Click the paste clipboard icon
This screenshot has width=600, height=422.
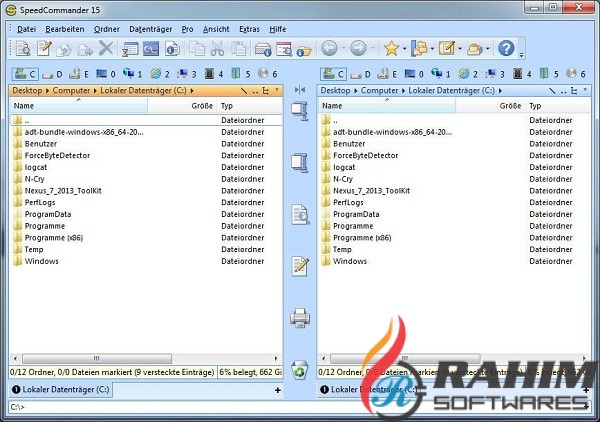[239, 49]
